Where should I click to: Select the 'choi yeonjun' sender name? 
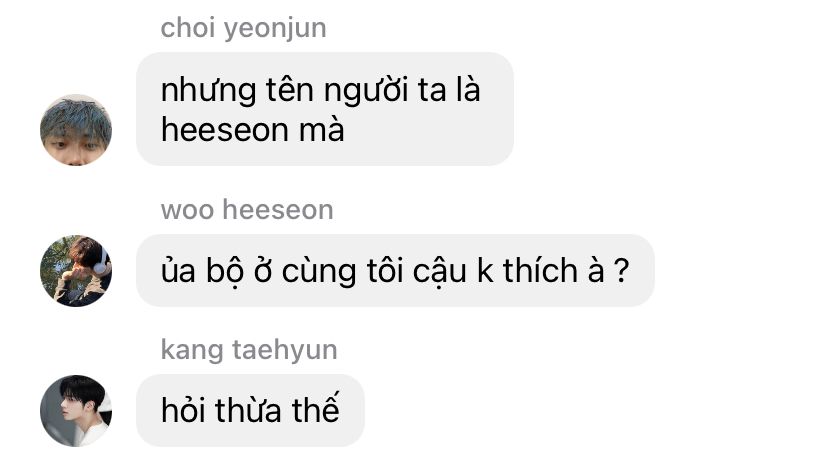click(243, 28)
